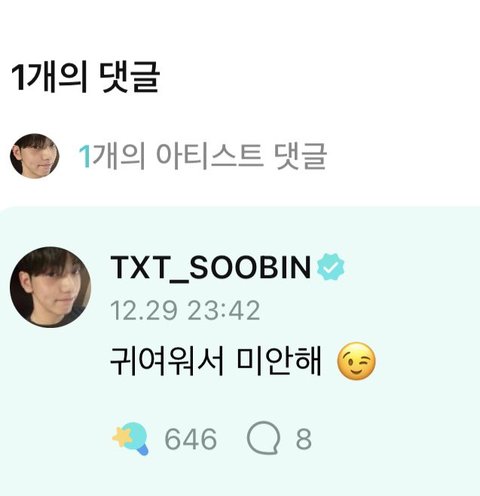Click the word 미안해 in the comment

tap(279, 361)
